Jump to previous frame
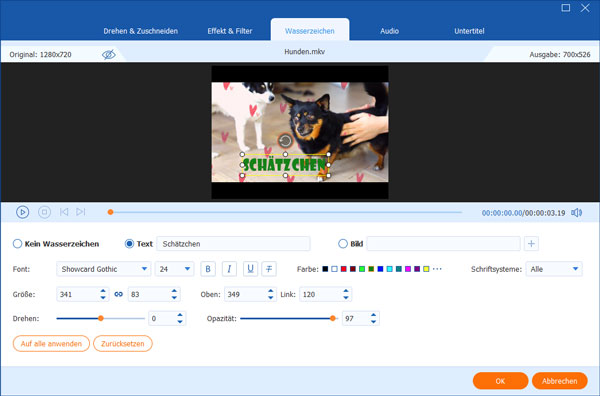The width and height of the screenshot is (600, 396). (64, 212)
